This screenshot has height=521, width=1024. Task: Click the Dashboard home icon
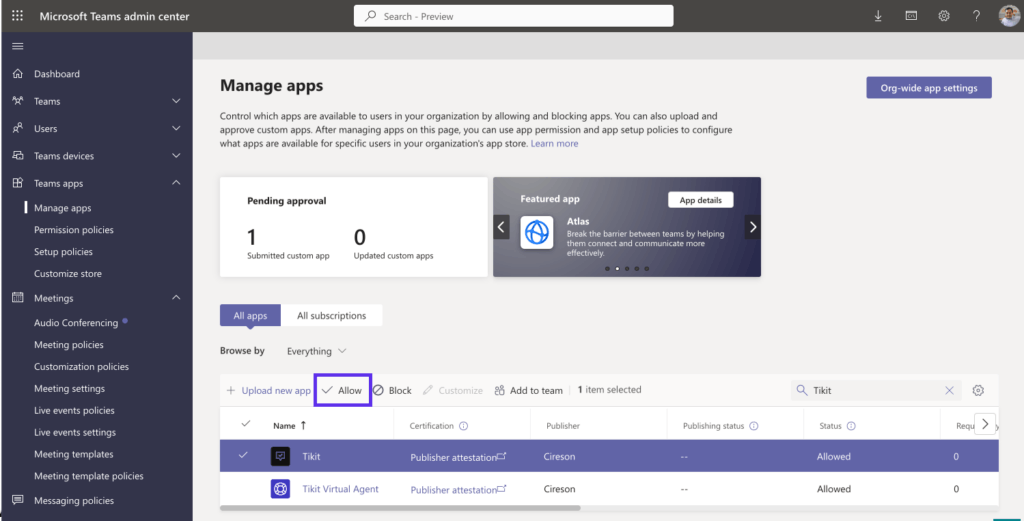click(18, 74)
